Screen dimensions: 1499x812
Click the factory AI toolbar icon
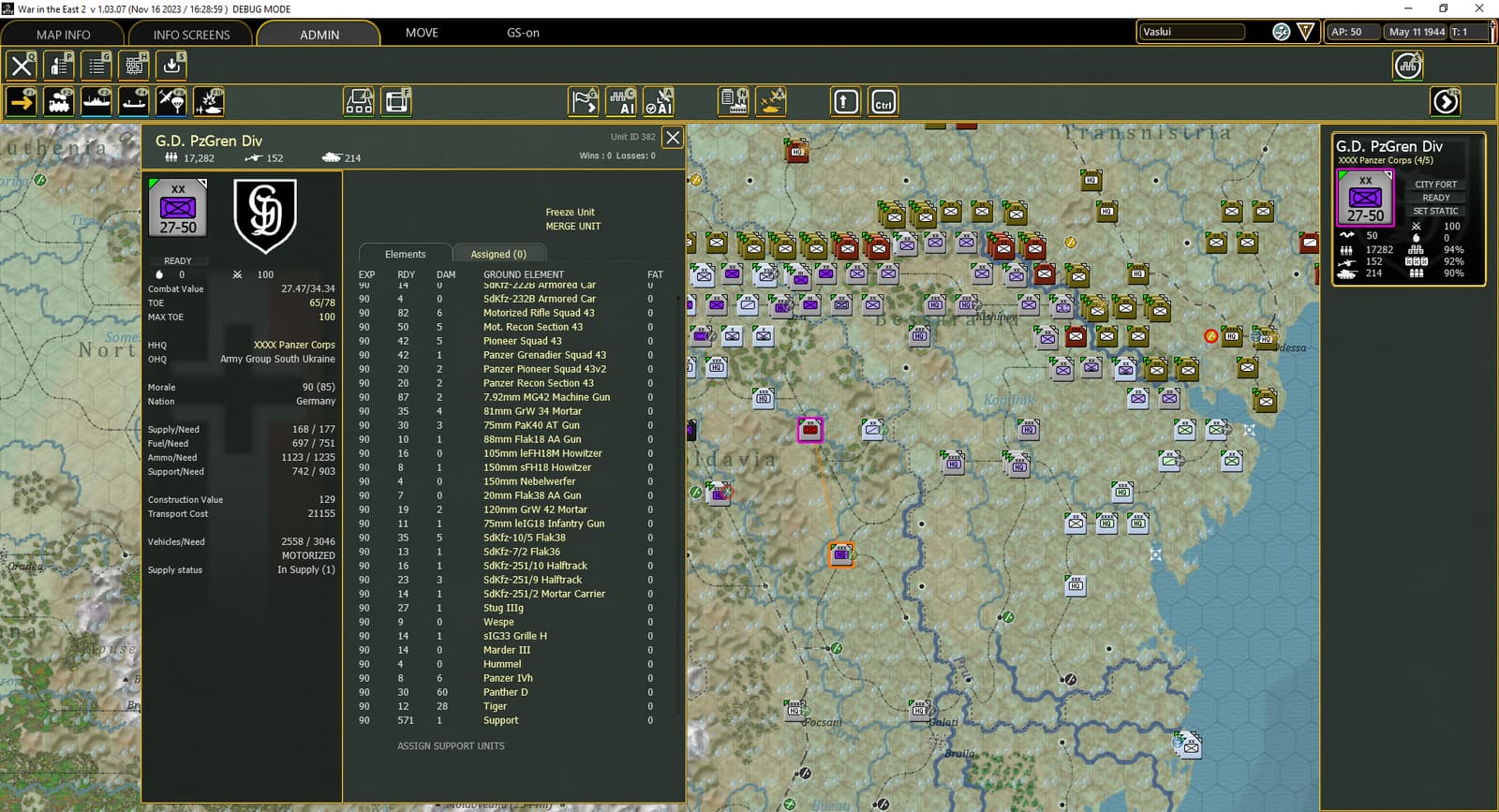point(621,101)
